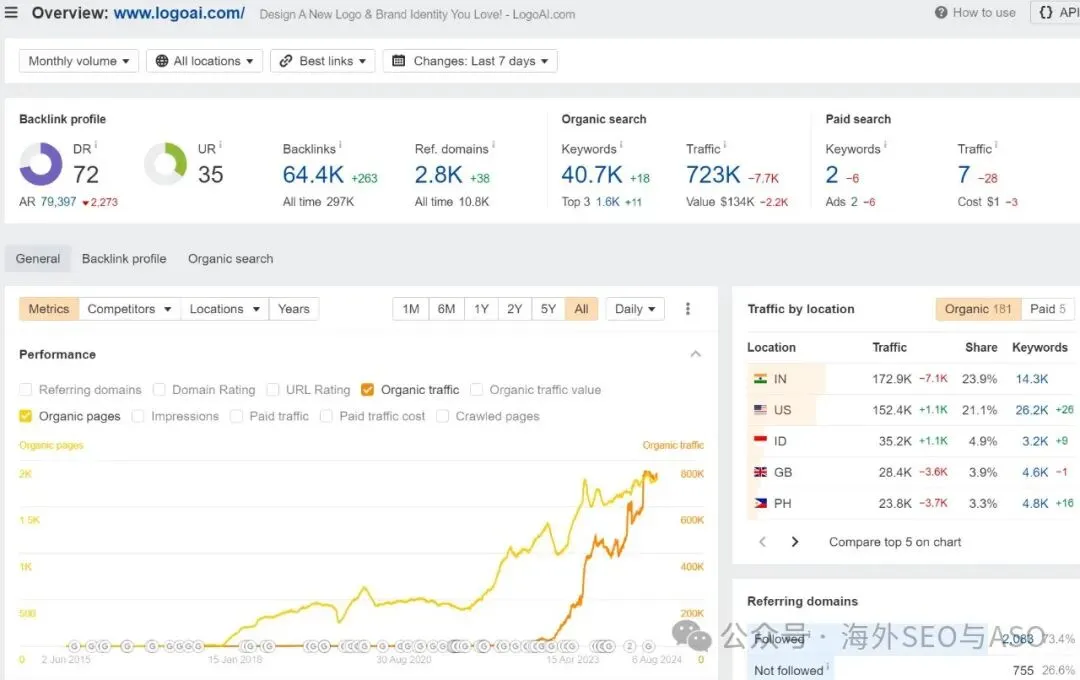Click the Philippines flag next to PH
This screenshot has height=680, width=1080.
point(760,504)
